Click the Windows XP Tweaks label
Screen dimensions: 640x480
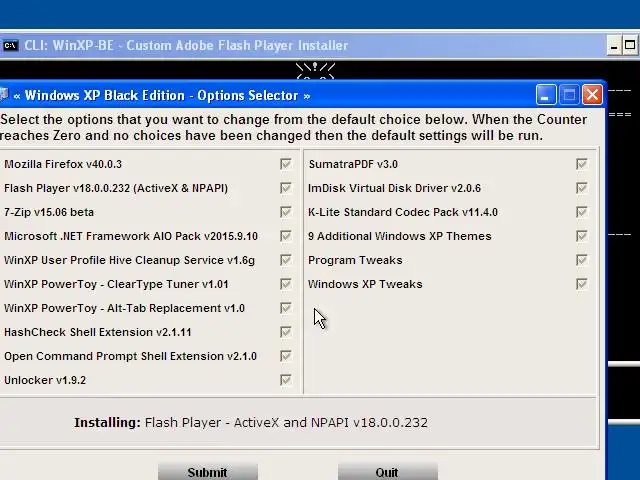(x=365, y=284)
